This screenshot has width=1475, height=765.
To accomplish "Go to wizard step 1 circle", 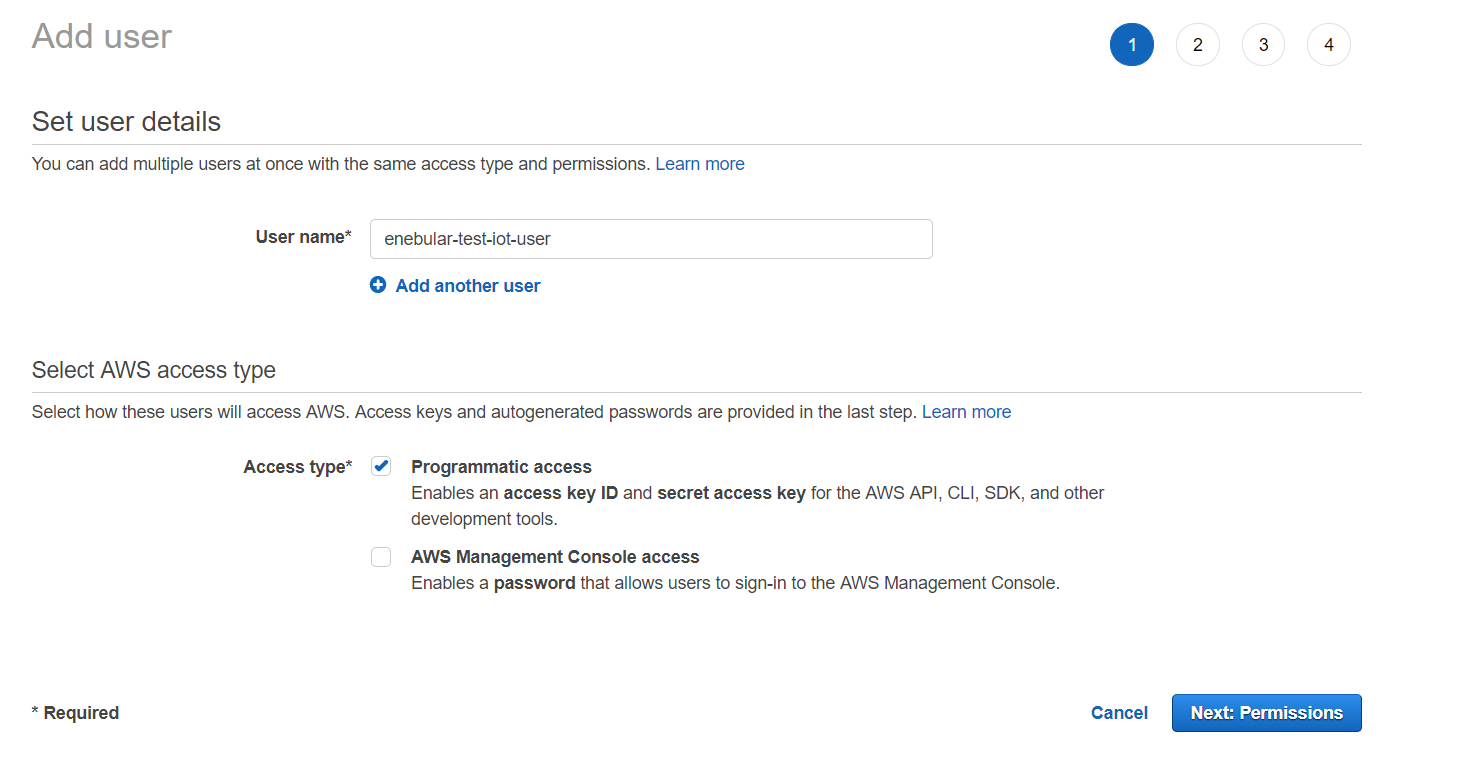I will pyautogui.click(x=1132, y=45).
